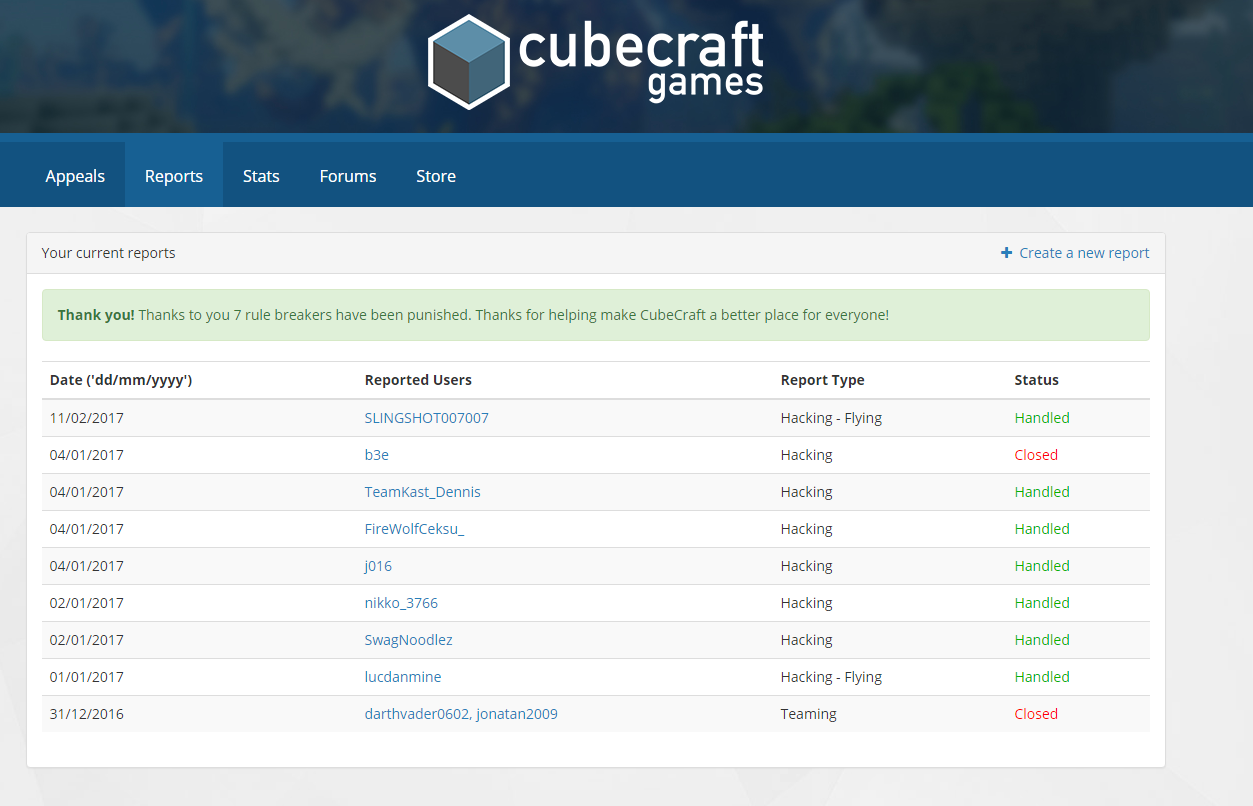Screen dimensions: 1253x806
Task: Click the plus icon beside Create a new report
Action: 1006,253
